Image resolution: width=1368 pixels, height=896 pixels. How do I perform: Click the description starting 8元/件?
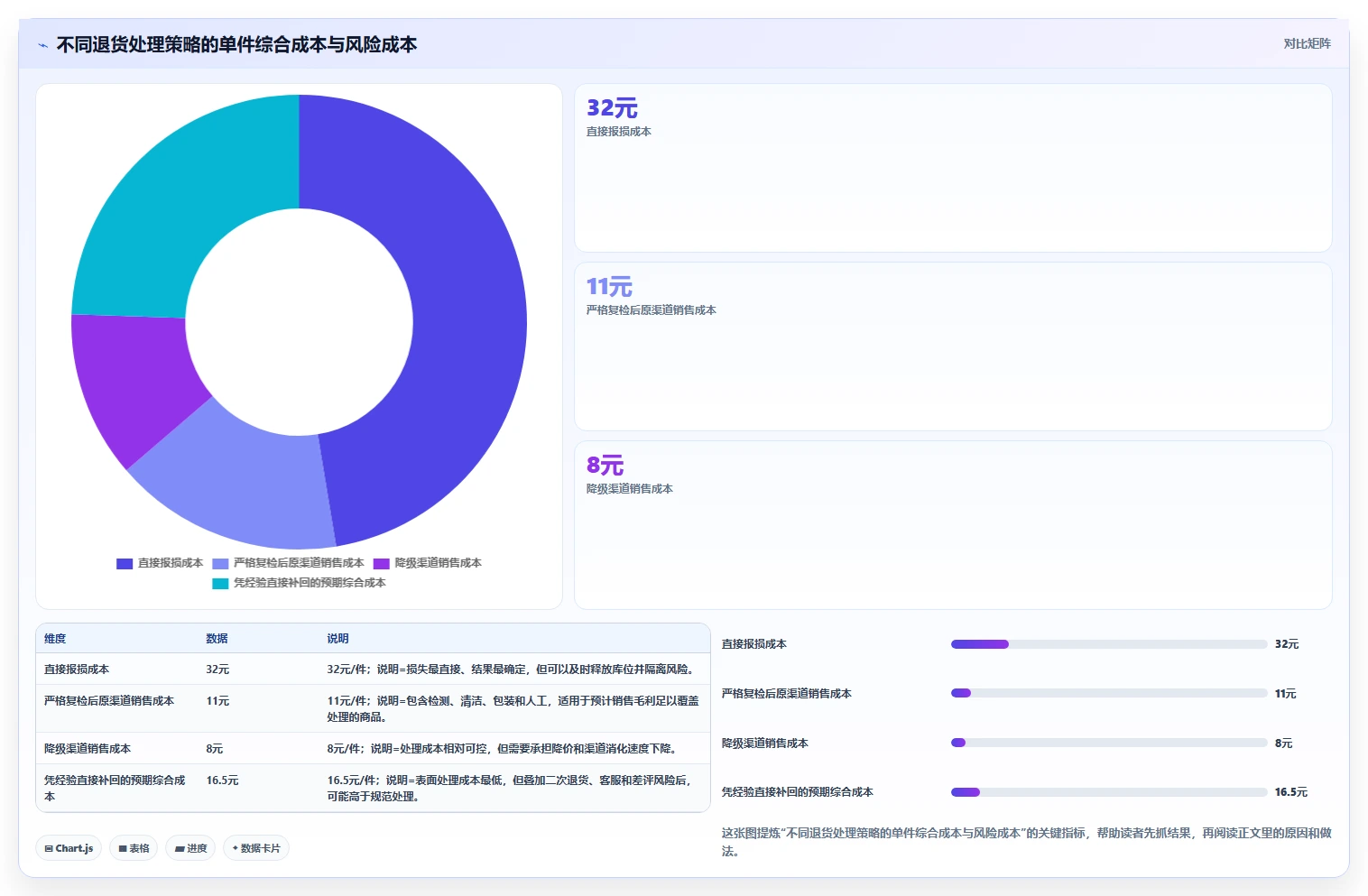tap(504, 749)
